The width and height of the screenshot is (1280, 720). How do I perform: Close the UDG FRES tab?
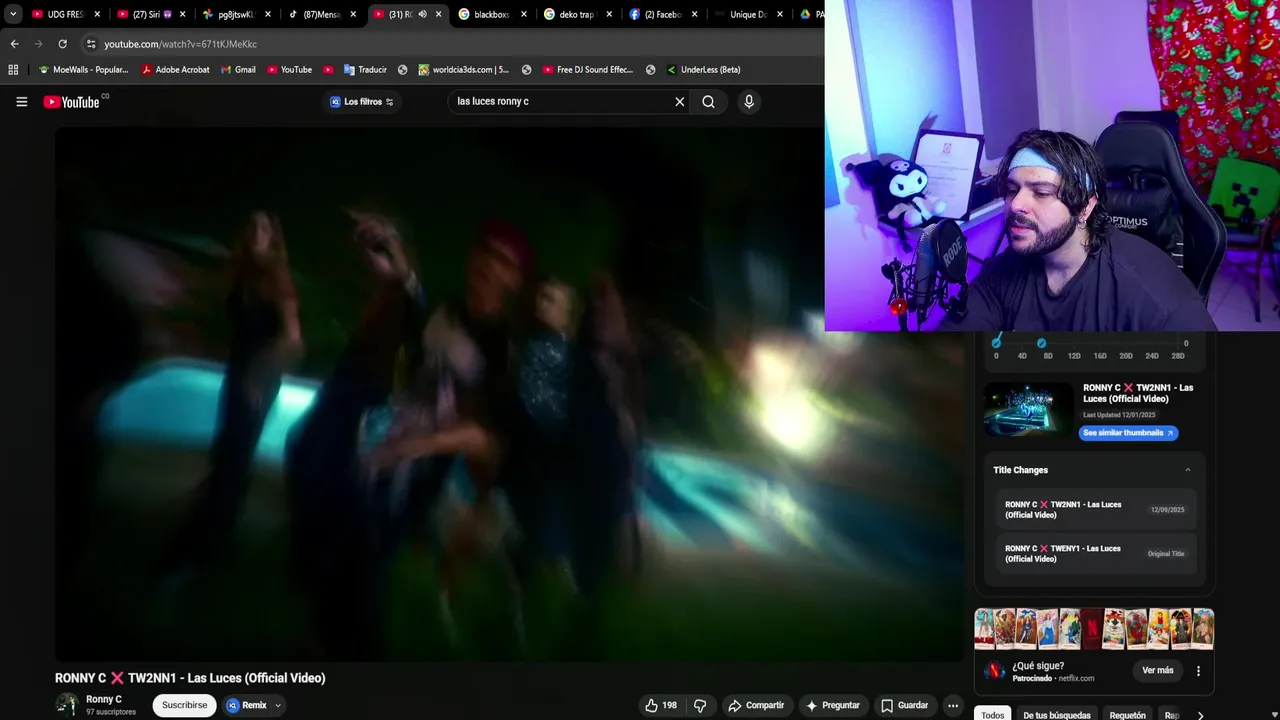[97, 14]
